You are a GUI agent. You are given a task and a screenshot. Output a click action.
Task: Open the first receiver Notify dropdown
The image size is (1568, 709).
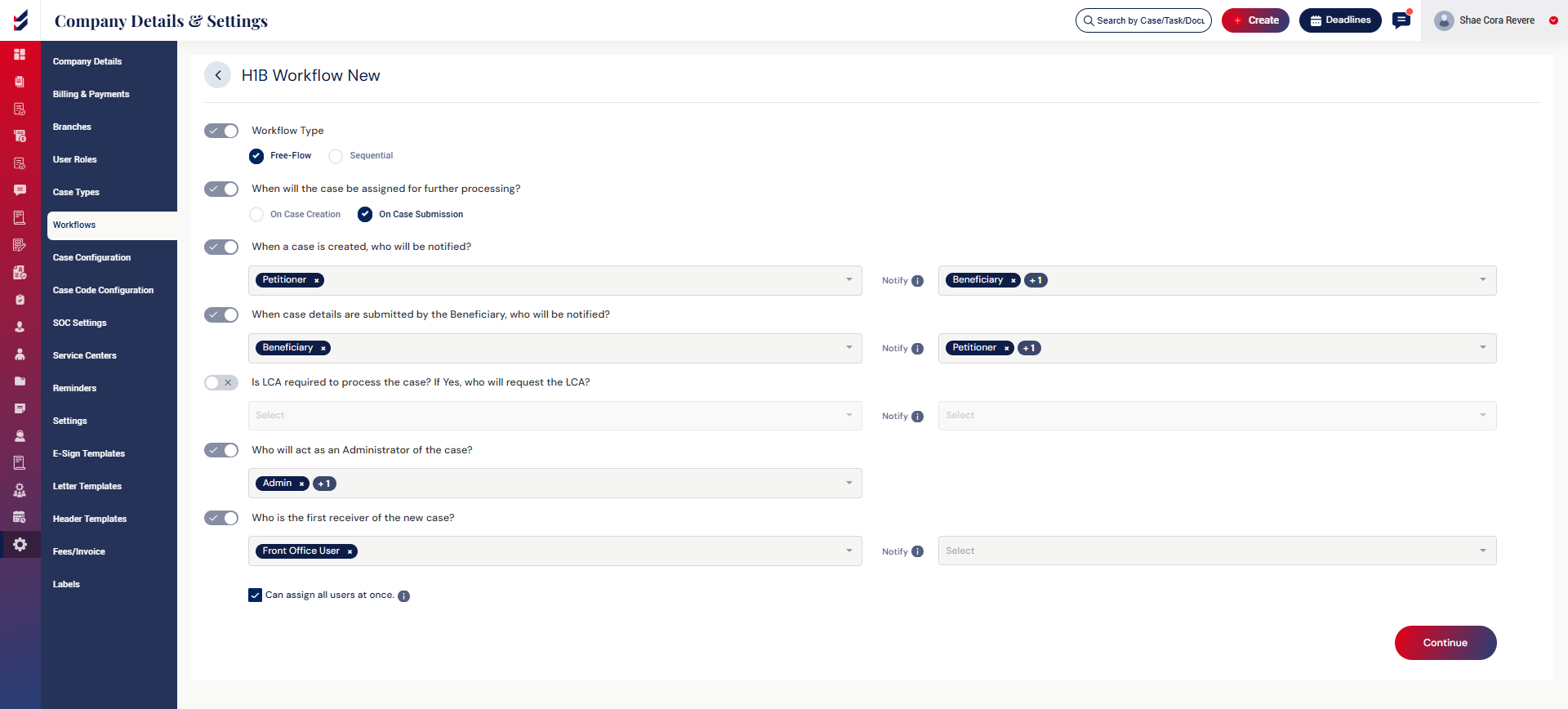(1217, 551)
